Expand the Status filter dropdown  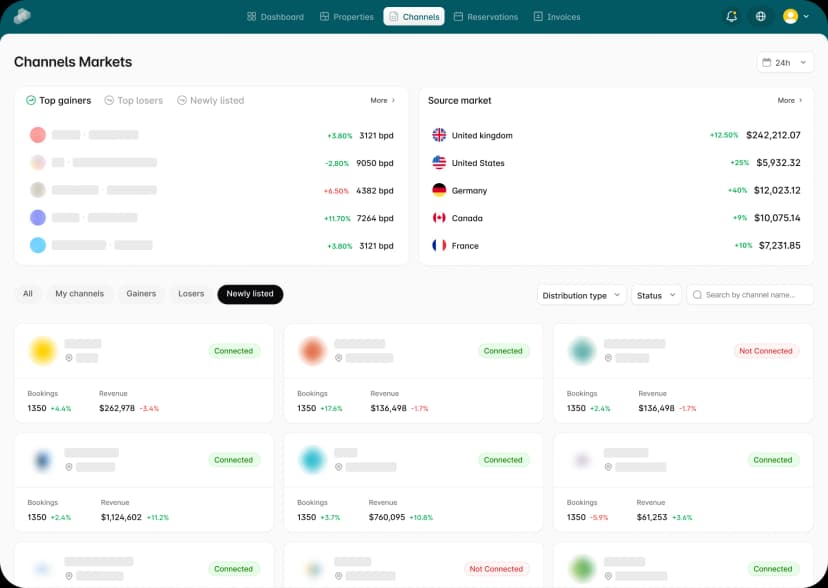coord(656,295)
